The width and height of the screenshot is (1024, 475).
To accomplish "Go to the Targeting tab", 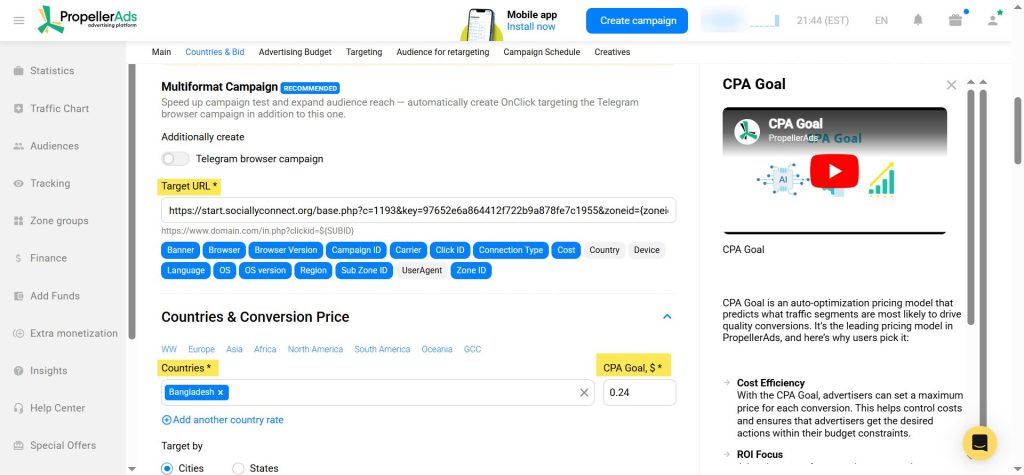I will tap(364, 52).
